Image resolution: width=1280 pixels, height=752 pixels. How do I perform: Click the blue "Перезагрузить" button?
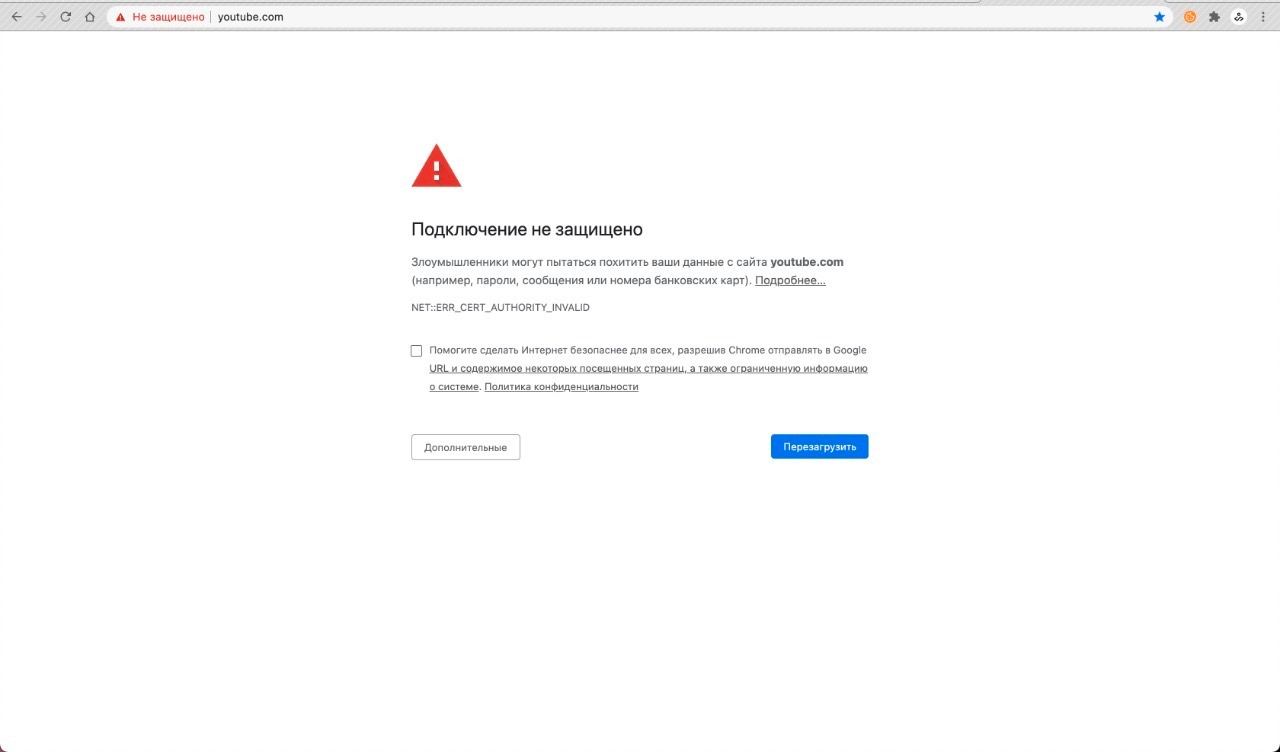tap(819, 447)
